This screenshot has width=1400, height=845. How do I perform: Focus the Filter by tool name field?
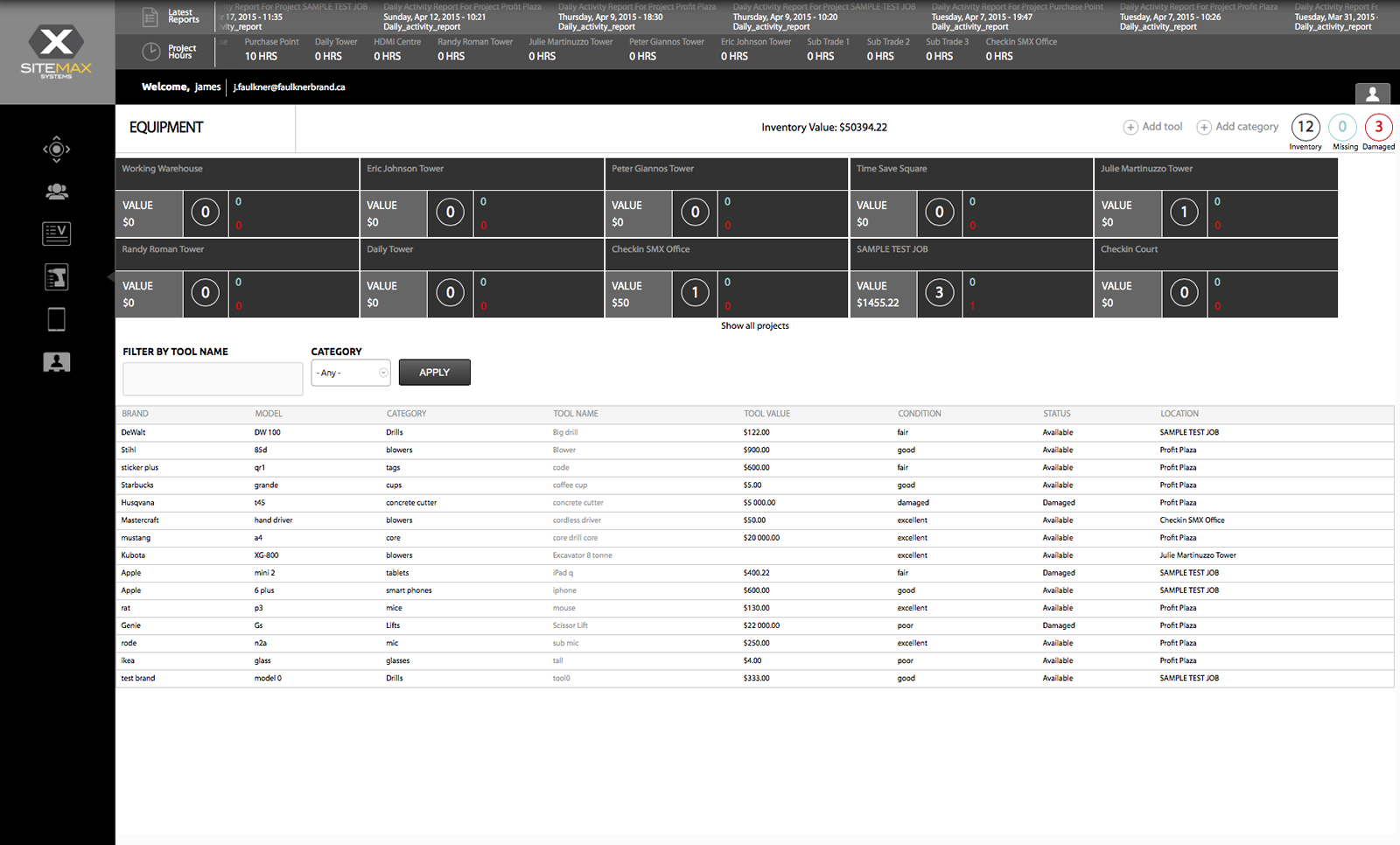click(x=213, y=379)
